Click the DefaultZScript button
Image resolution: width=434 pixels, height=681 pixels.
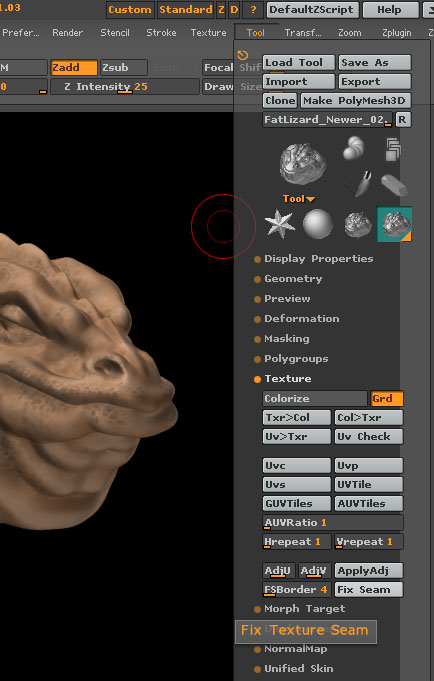click(x=312, y=10)
